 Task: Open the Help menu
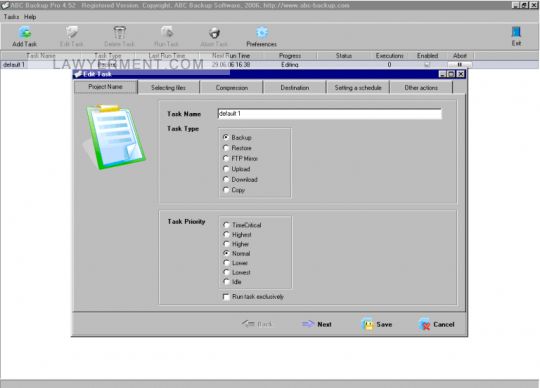pyautogui.click(x=30, y=17)
